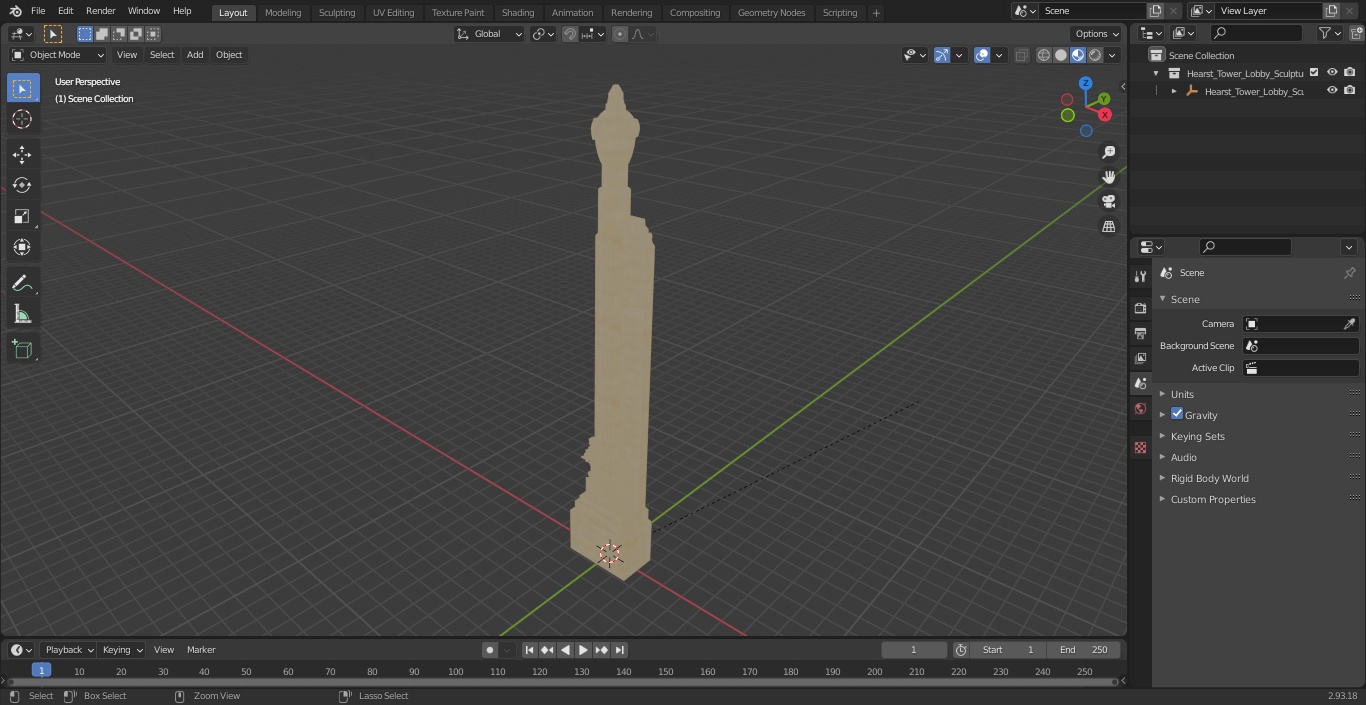This screenshot has width=1366, height=705.
Task: Select the Add Cube tool
Action: [22, 350]
